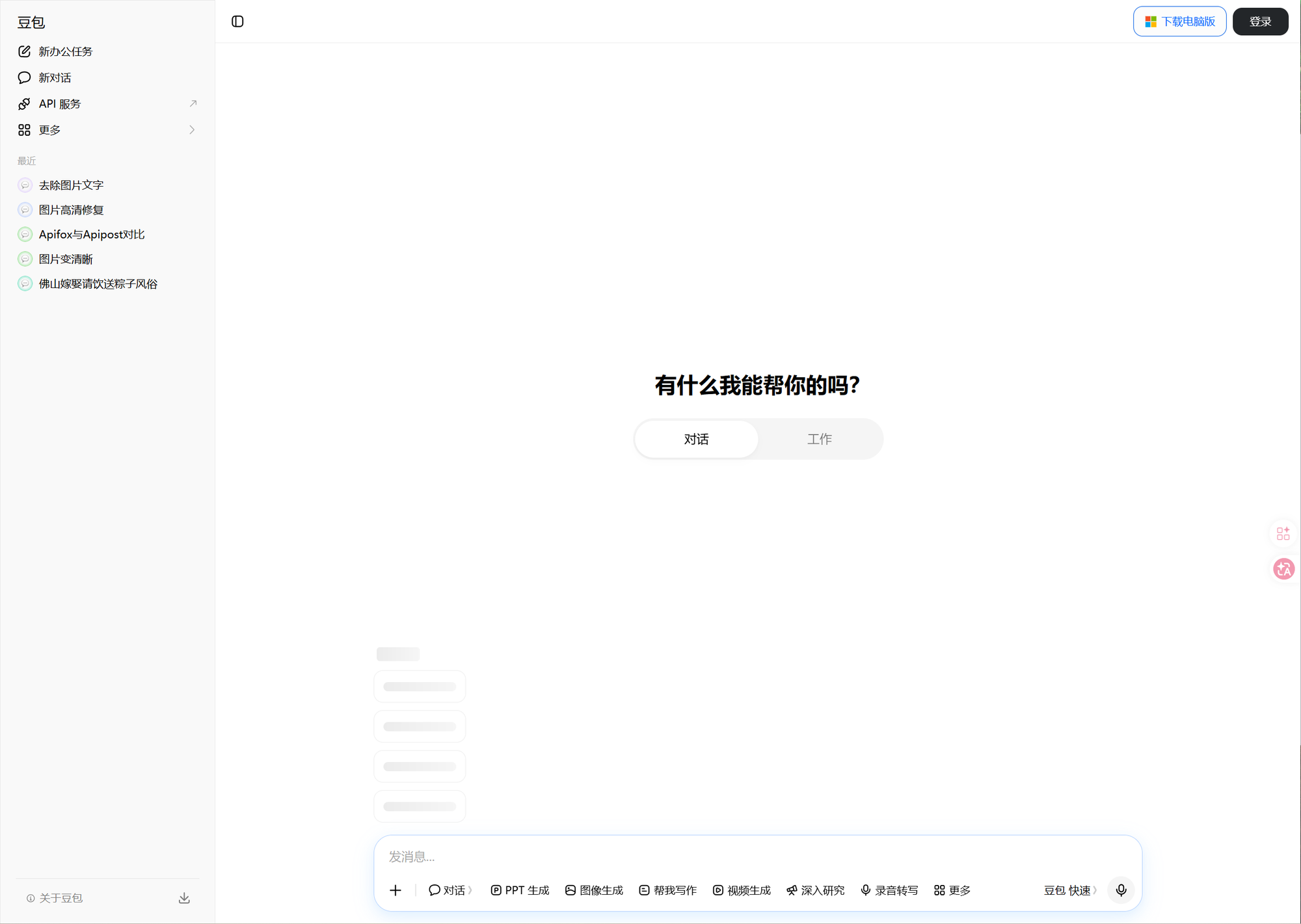Click chat icon beside 图片变清晰
The height and width of the screenshot is (924, 1301).
25,259
